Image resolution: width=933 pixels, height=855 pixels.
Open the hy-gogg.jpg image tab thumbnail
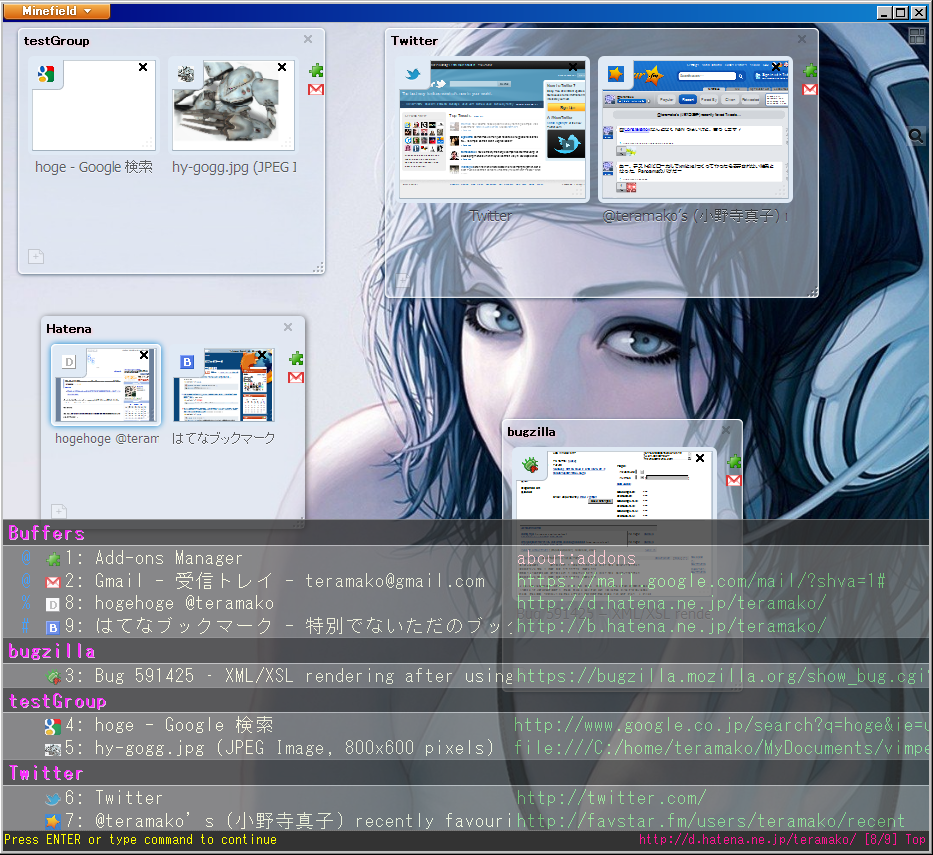(x=233, y=105)
